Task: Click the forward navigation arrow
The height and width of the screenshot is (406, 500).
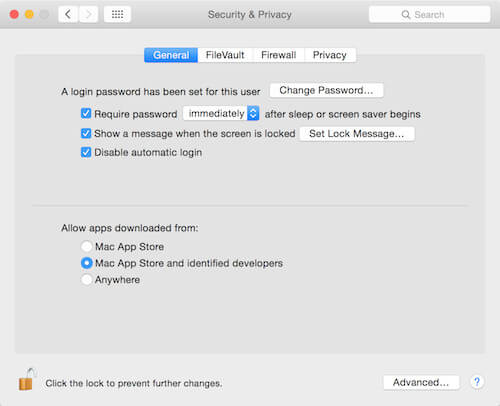Action: (x=88, y=14)
